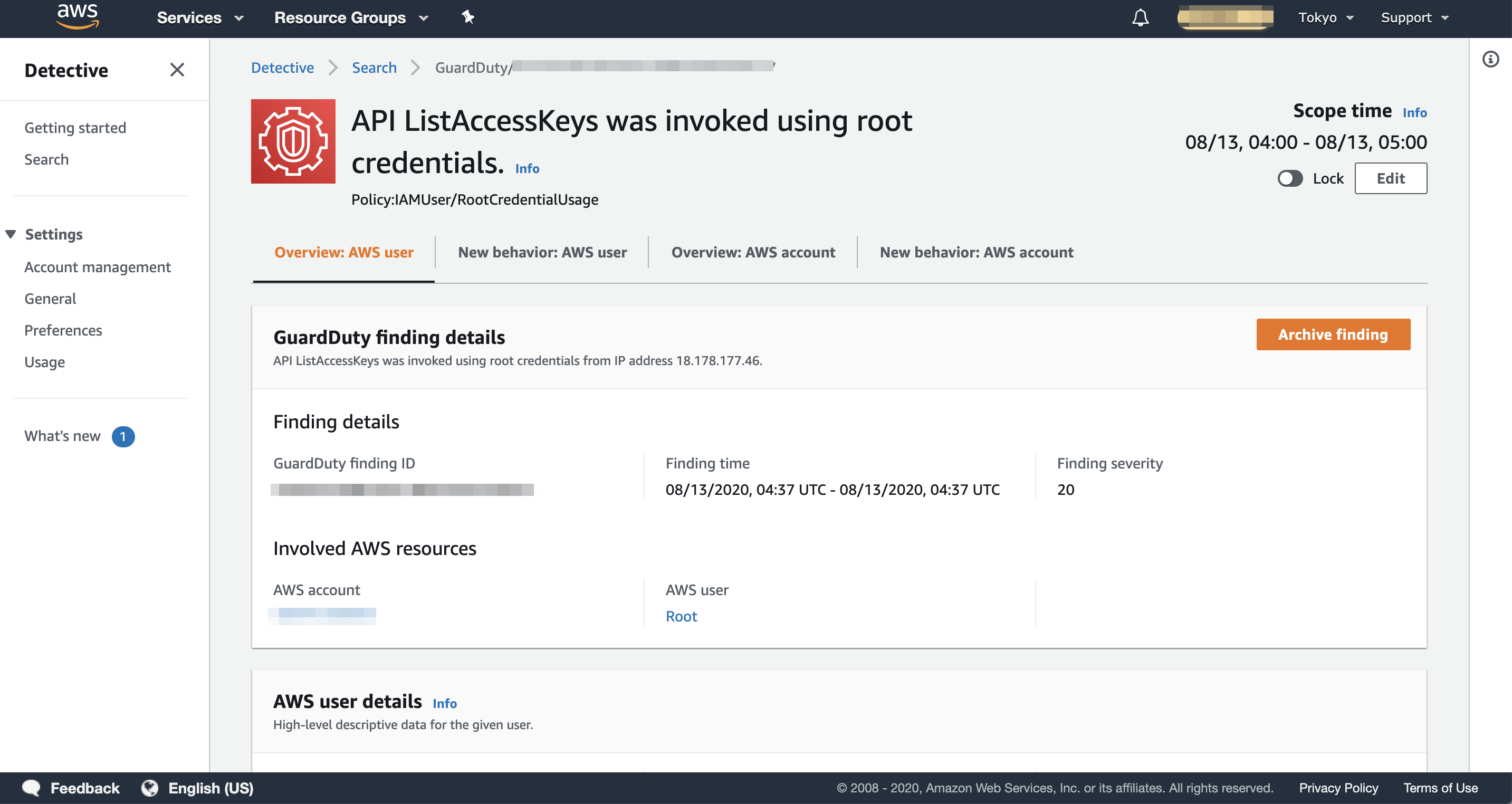Click the Root AWS user link
Screen dimensions: 1512x804
pos(681,616)
